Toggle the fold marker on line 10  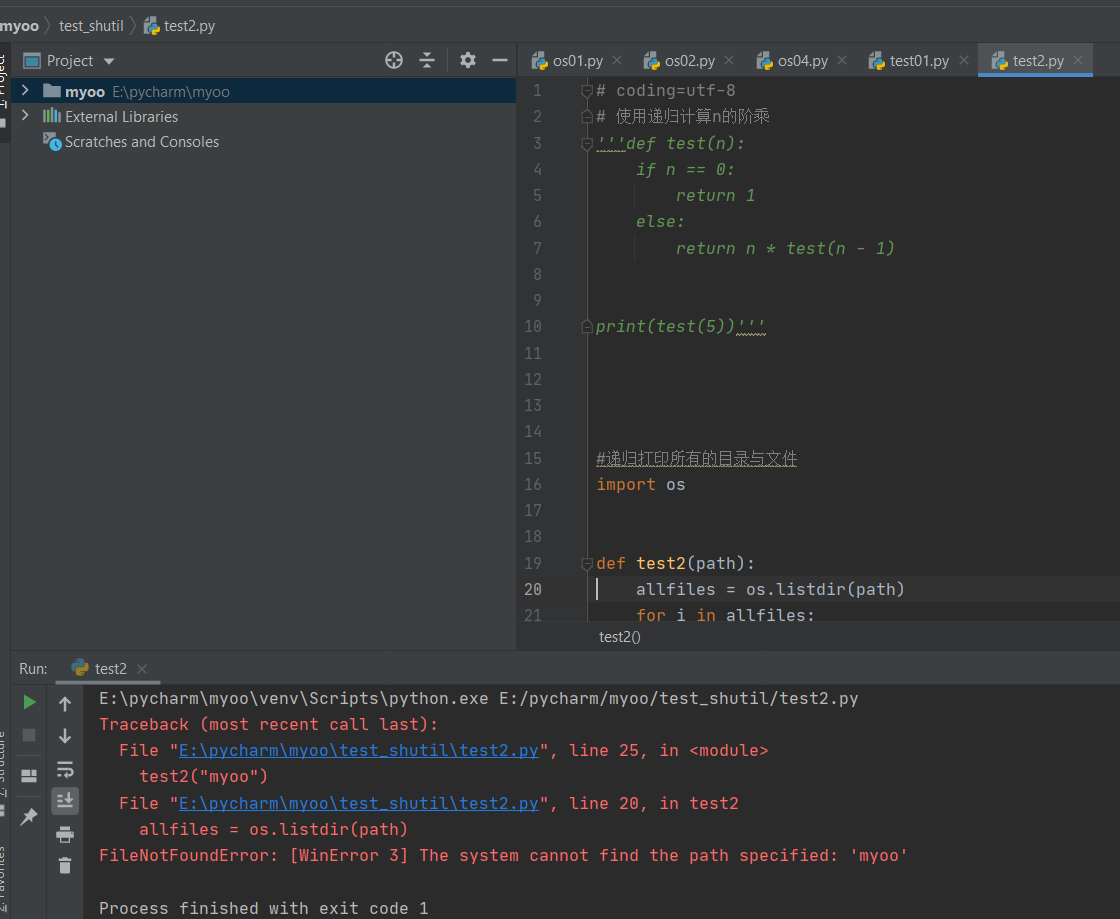(586, 327)
